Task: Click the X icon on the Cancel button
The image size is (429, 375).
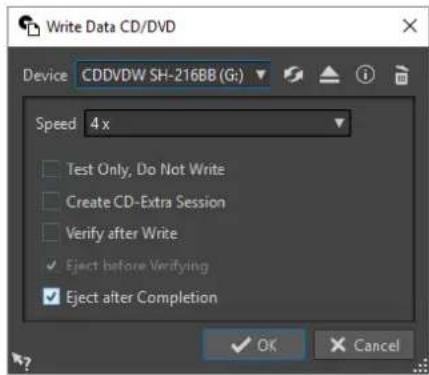Action: 338,345
